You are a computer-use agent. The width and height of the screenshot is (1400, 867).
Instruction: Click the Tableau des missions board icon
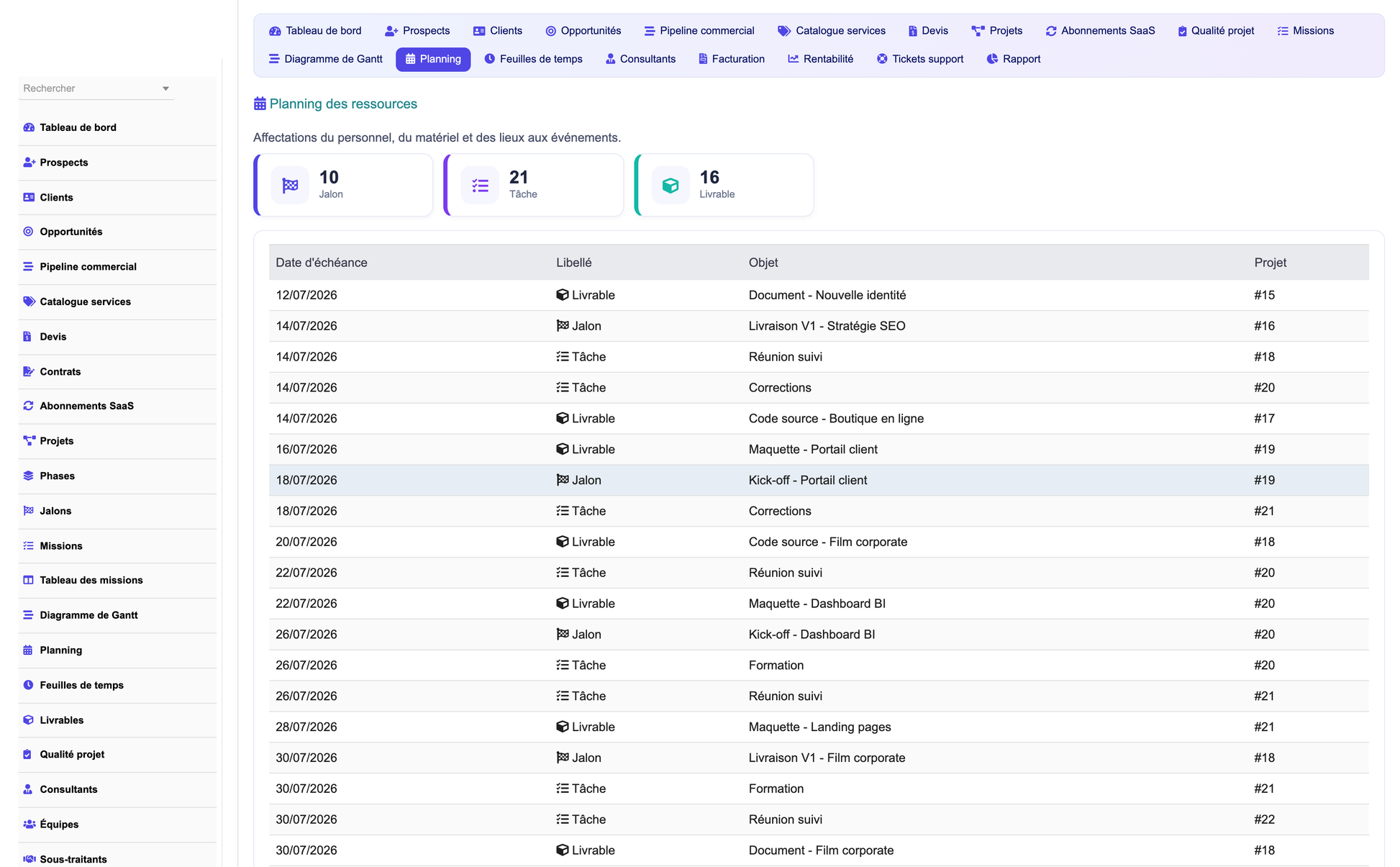[x=29, y=580]
